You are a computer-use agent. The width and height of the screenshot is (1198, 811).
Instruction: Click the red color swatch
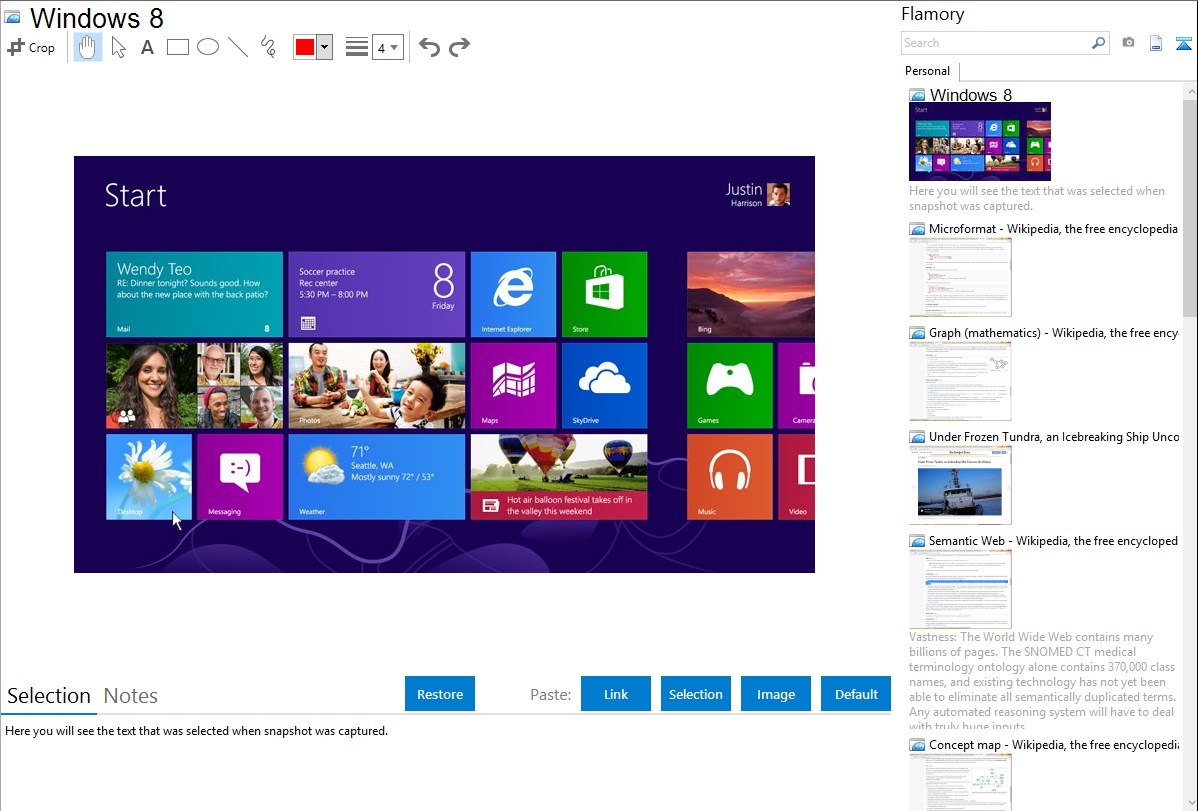[305, 47]
